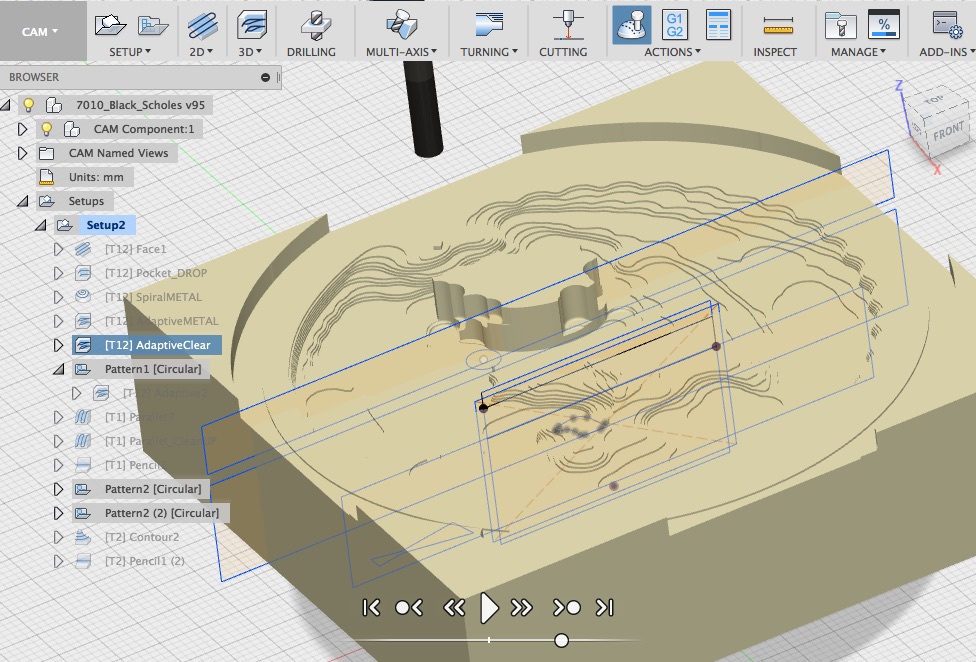The height and width of the screenshot is (662, 976).
Task: Click the Face1 operation icon
Action: (x=83, y=249)
